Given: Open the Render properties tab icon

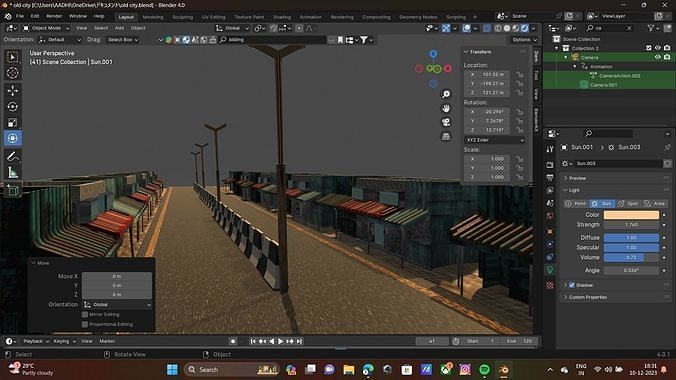Looking at the screenshot, I should 550,165.
